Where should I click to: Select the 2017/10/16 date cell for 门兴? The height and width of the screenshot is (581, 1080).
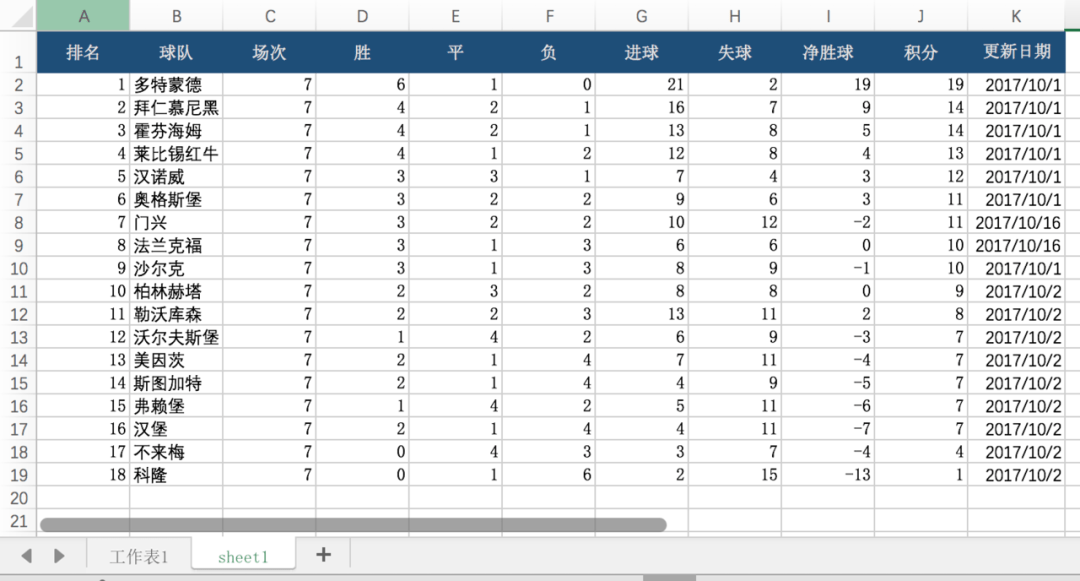[1017, 222]
